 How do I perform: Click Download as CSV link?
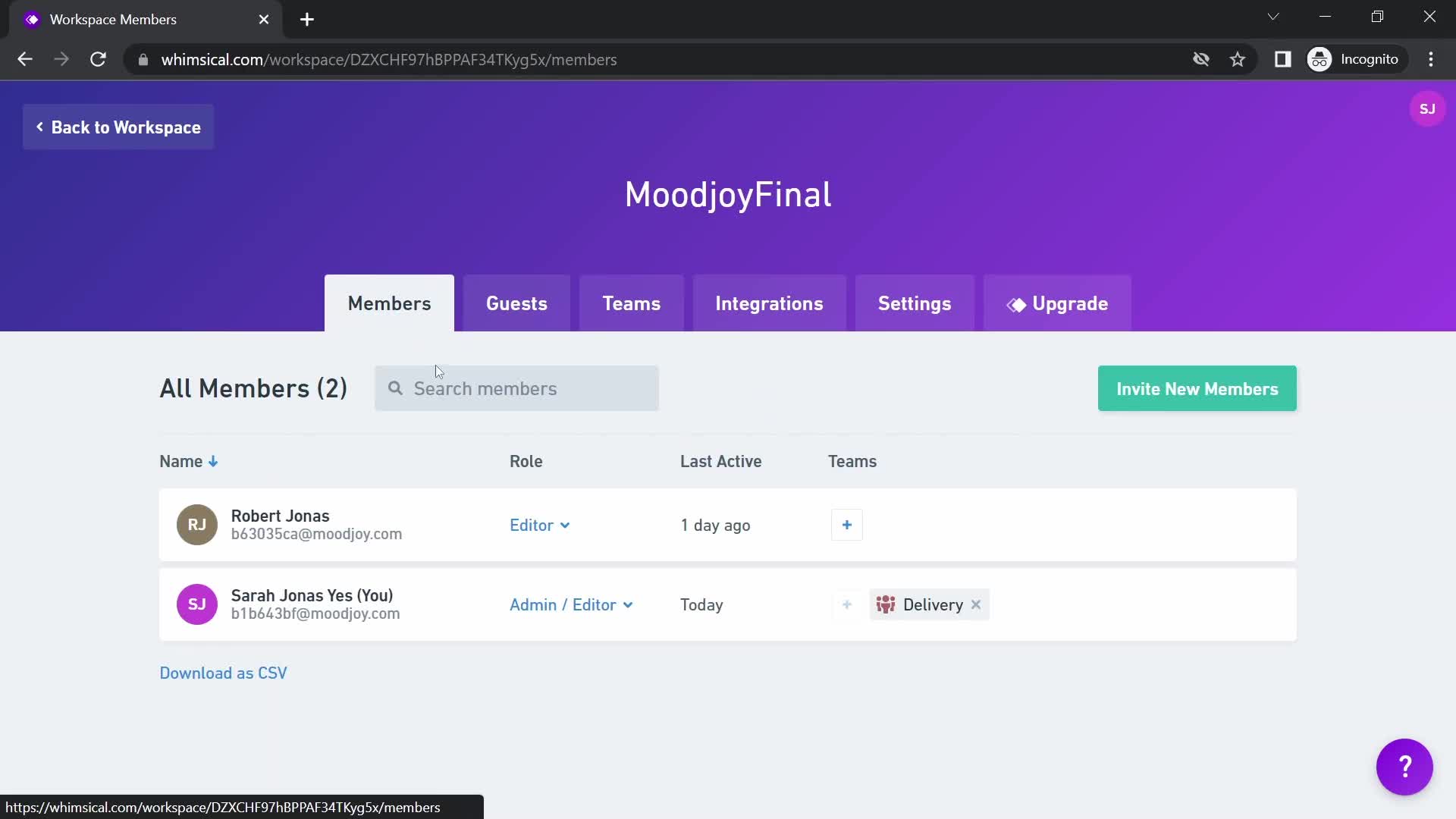pos(224,672)
